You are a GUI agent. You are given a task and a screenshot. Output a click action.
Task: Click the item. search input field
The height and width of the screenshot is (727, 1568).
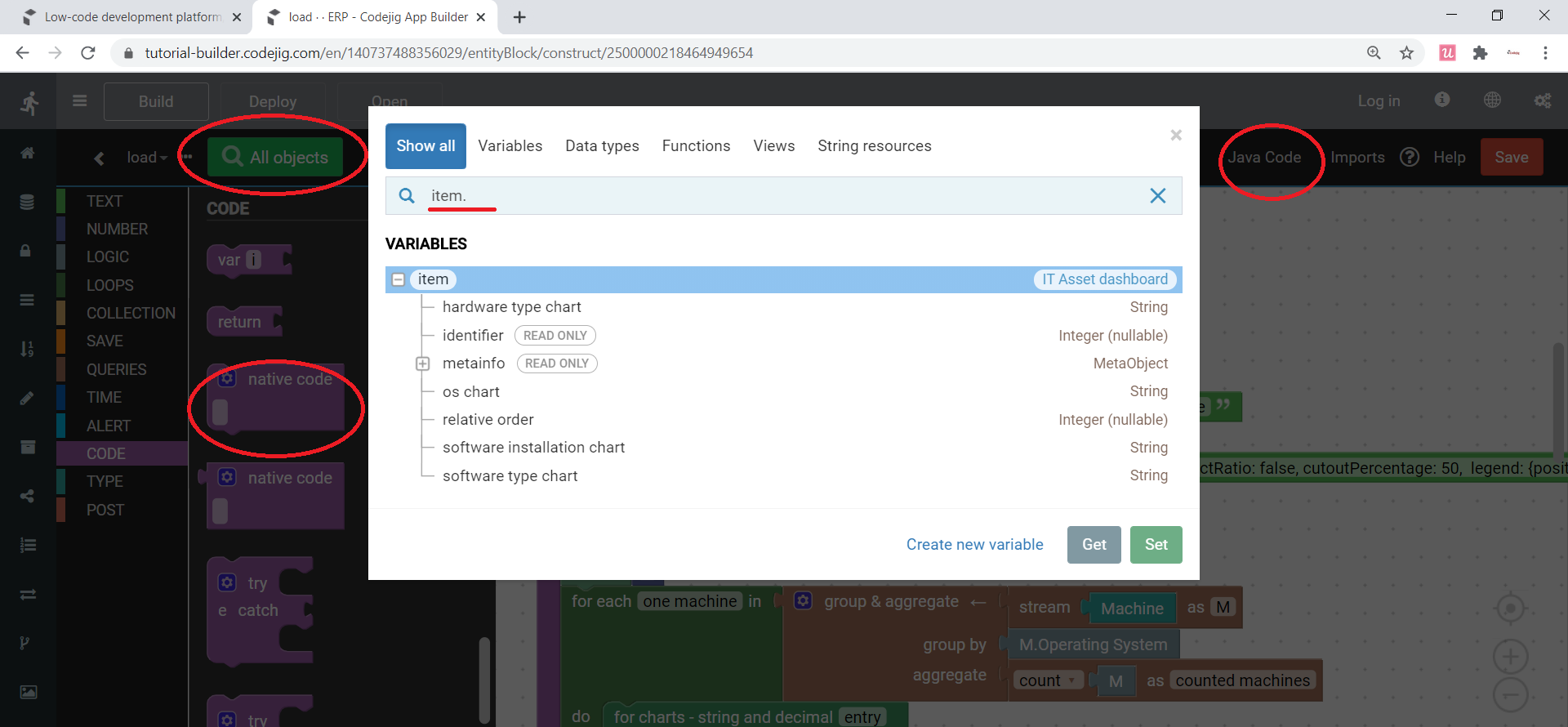[x=776, y=196]
